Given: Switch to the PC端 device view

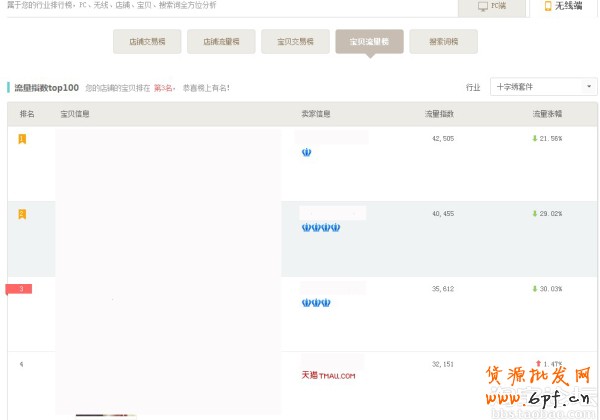Looking at the screenshot, I should 491,6.
